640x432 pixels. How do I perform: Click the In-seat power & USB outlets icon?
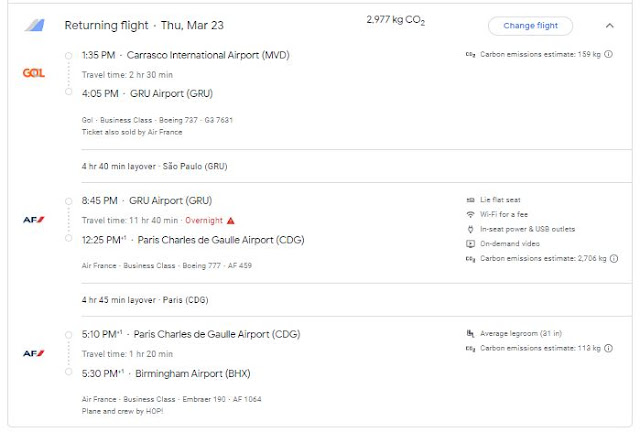[x=470, y=230]
